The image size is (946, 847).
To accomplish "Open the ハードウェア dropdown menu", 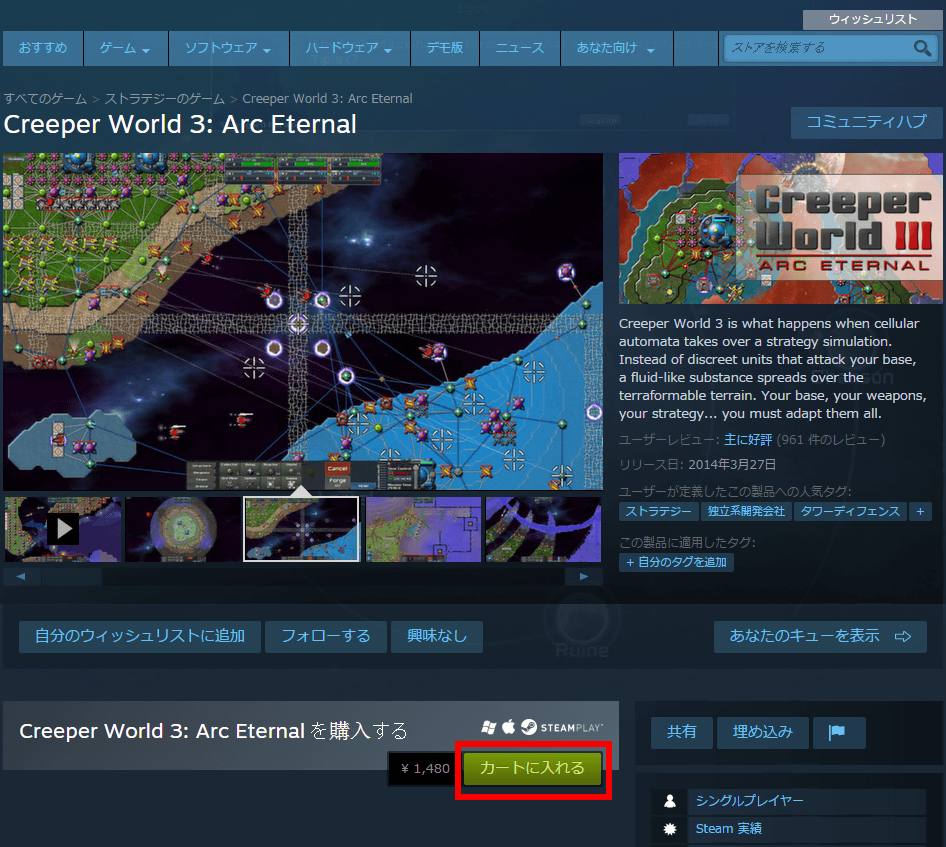I will point(349,48).
